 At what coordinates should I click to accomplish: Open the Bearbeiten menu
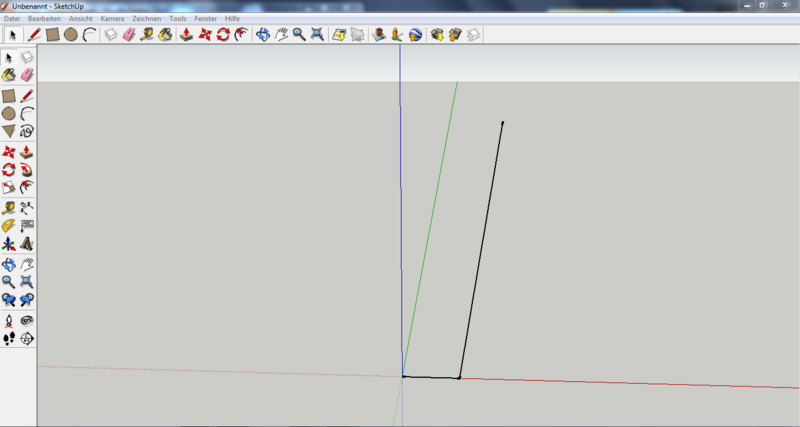(43, 18)
